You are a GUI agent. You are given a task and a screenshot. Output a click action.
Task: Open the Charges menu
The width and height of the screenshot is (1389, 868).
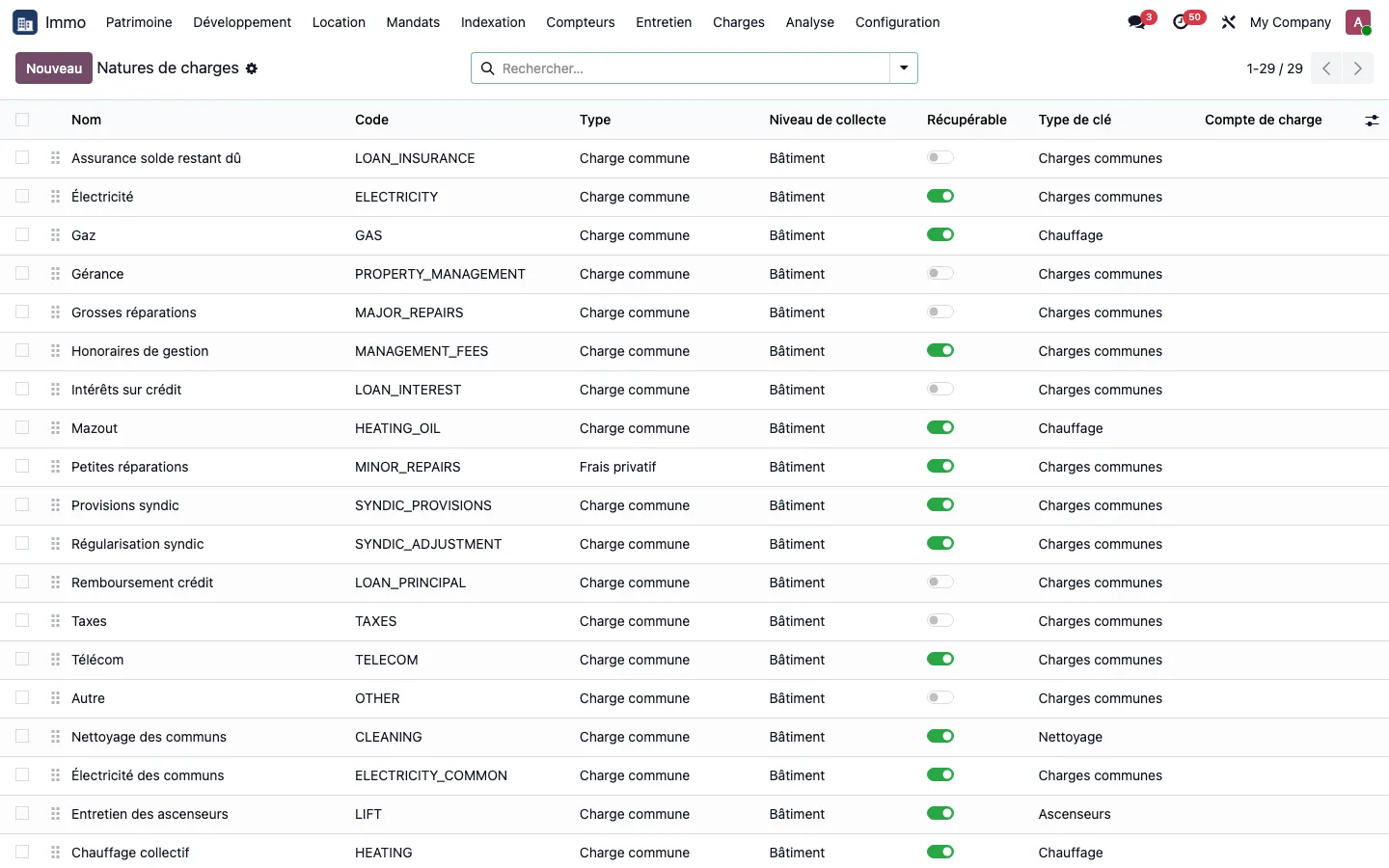[x=738, y=22]
